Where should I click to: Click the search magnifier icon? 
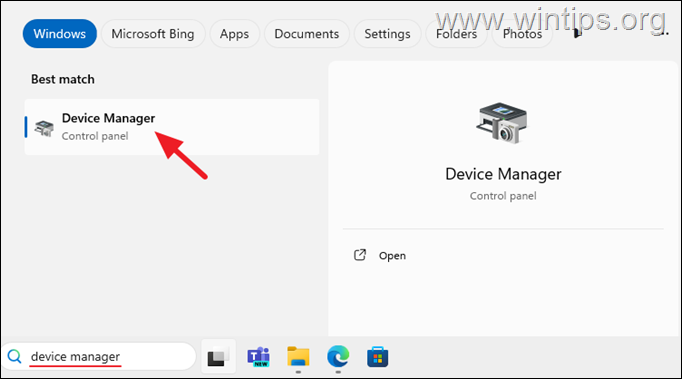(x=14, y=356)
